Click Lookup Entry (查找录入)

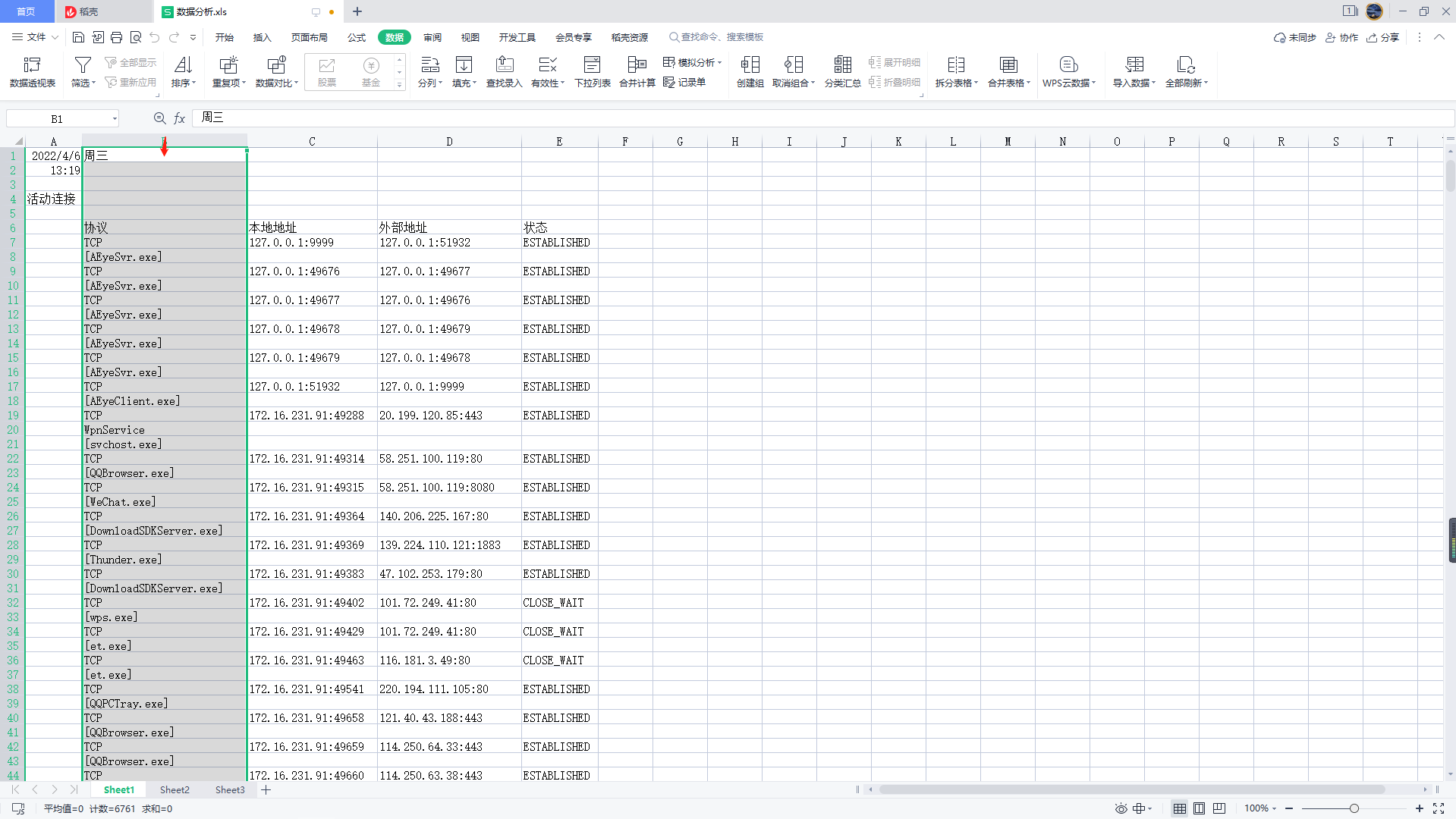coord(504,72)
